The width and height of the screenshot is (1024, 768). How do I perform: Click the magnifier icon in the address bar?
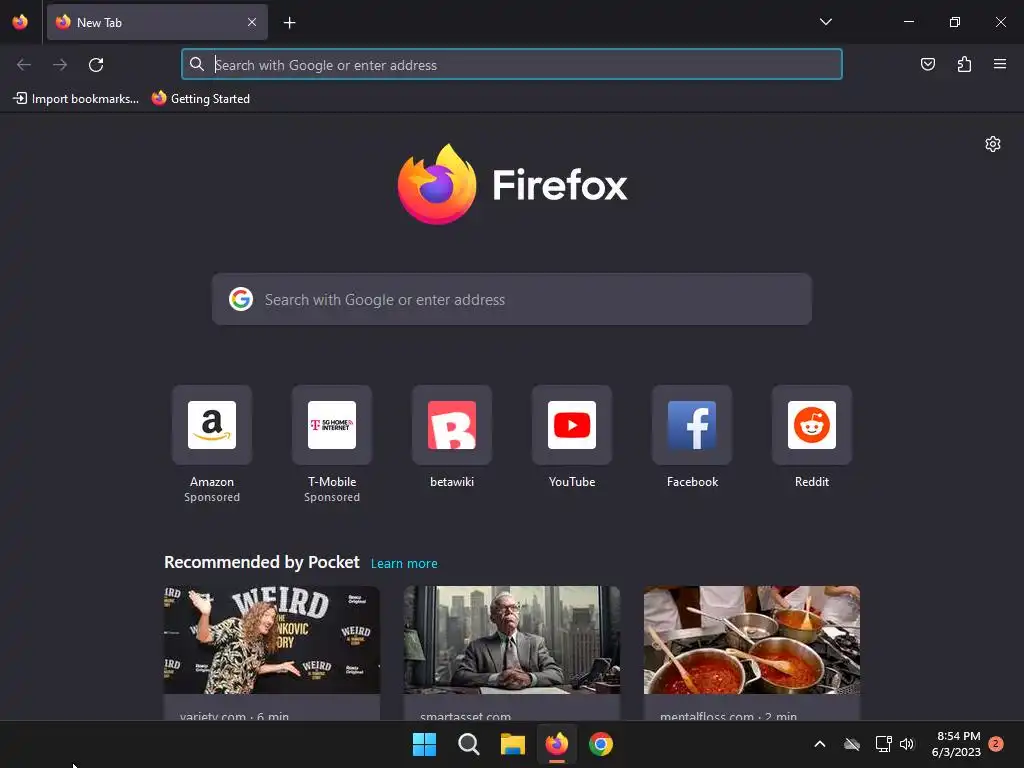click(x=197, y=64)
